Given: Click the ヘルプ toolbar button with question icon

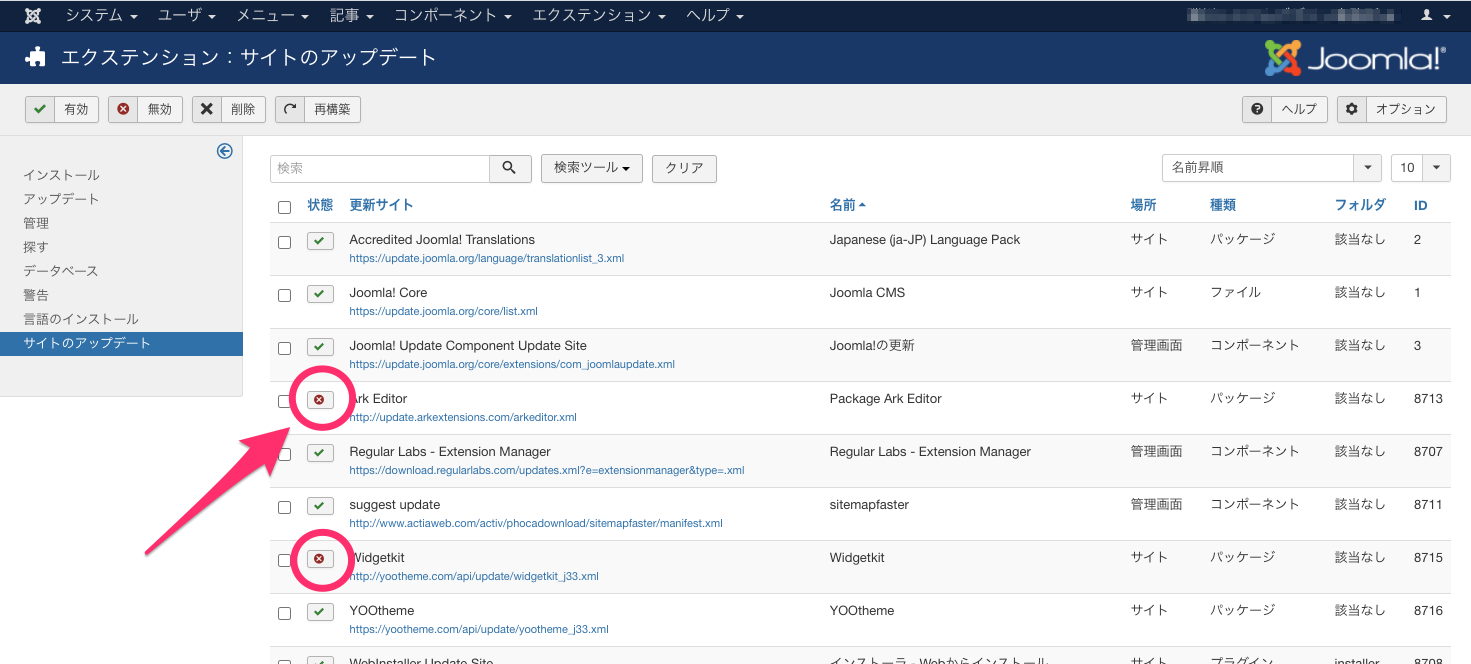Looking at the screenshot, I should 1285,110.
